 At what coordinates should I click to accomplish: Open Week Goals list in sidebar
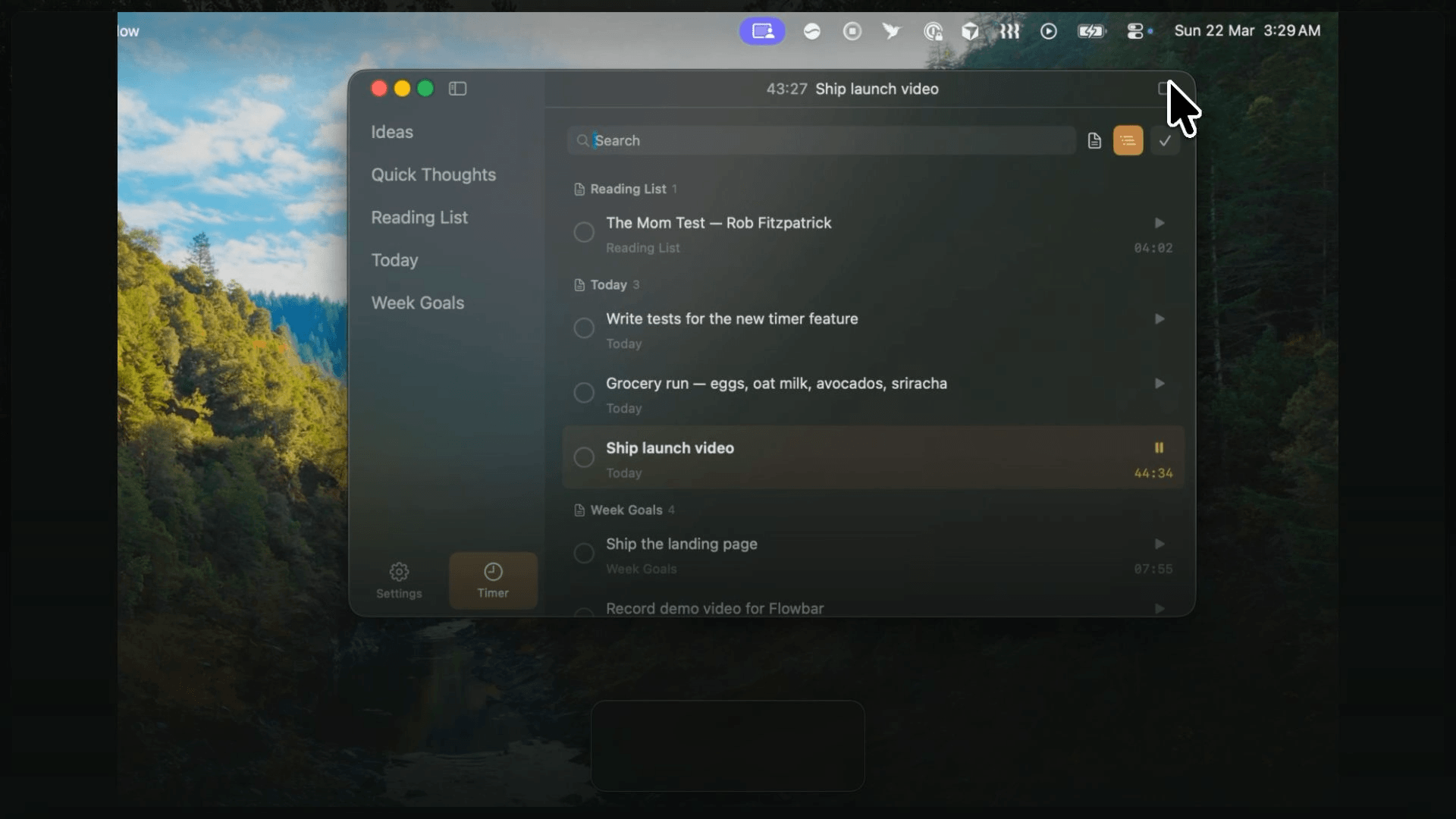point(417,303)
